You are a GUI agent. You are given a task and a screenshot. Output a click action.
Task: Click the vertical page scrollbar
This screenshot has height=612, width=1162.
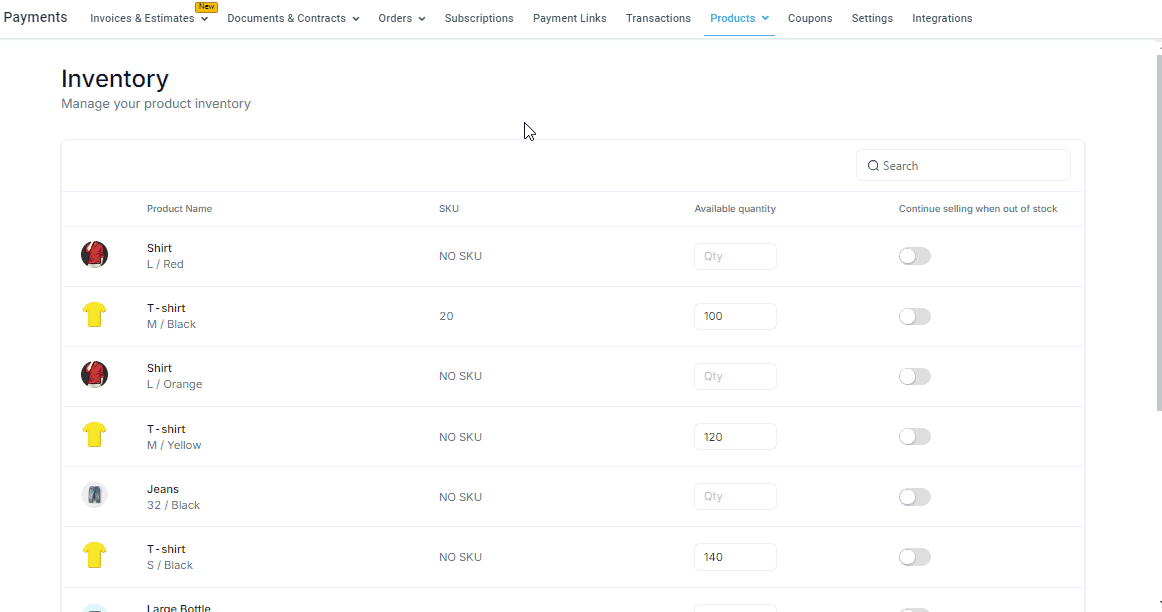(x=1159, y=232)
